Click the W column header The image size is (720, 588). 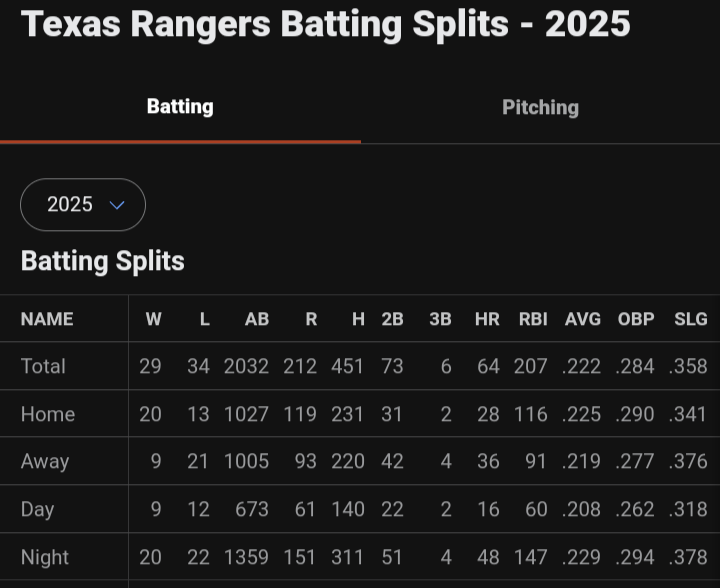point(153,319)
